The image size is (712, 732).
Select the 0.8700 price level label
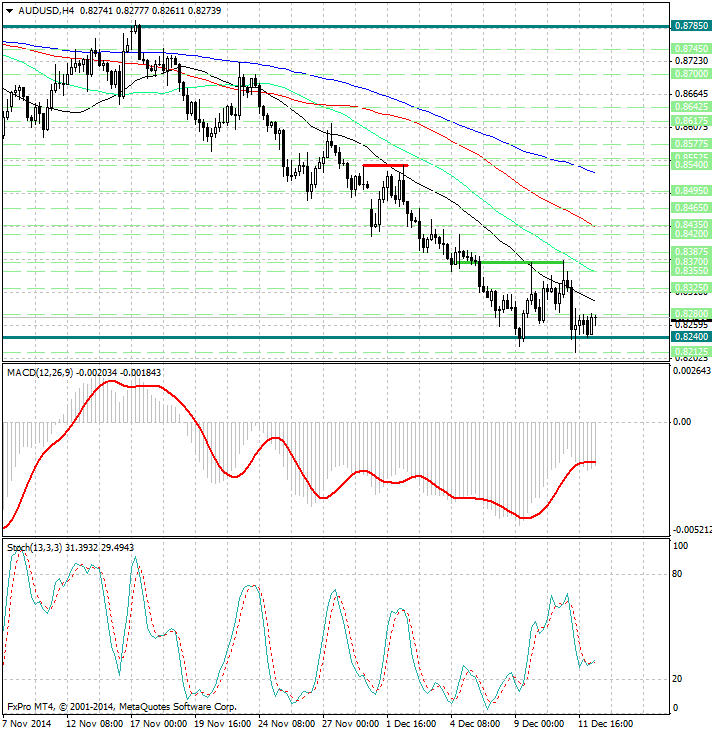point(691,74)
